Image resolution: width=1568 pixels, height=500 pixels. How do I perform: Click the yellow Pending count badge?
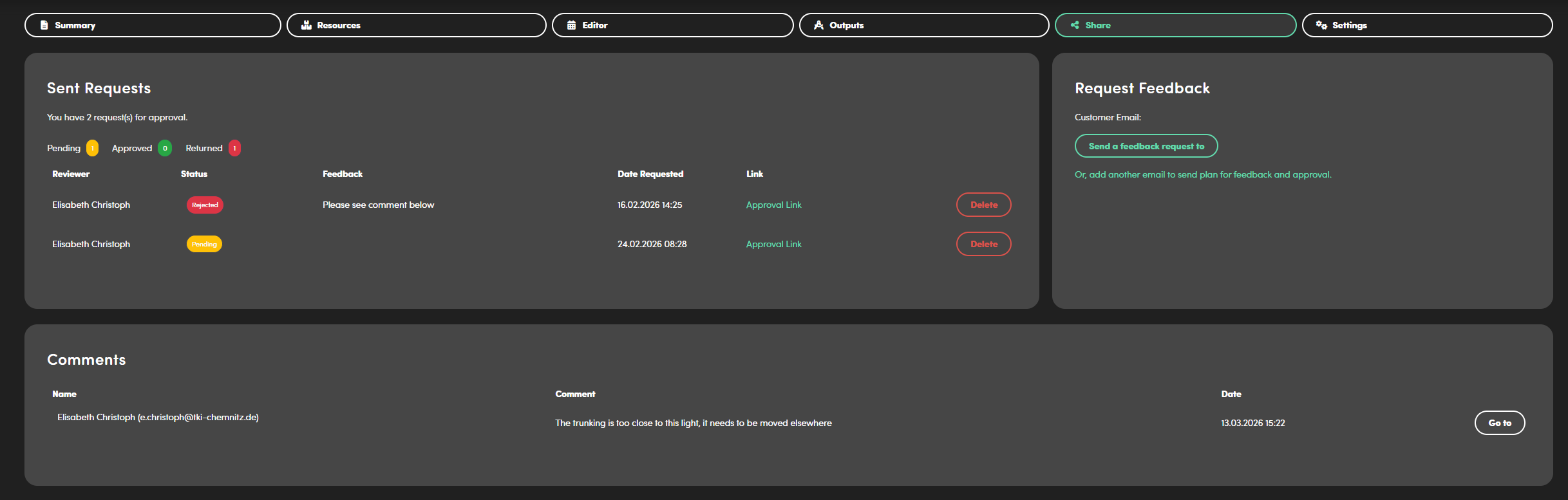(93, 148)
